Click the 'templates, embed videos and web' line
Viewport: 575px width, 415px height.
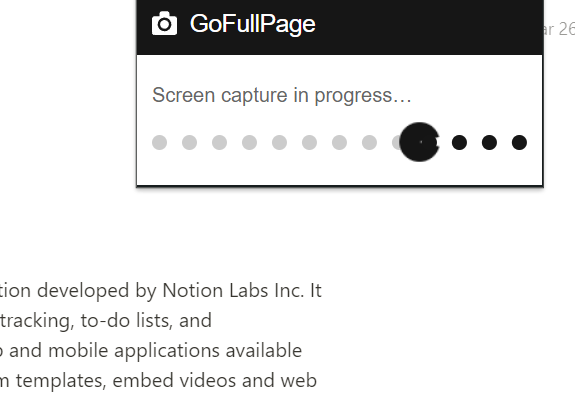[x=158, y=381]
